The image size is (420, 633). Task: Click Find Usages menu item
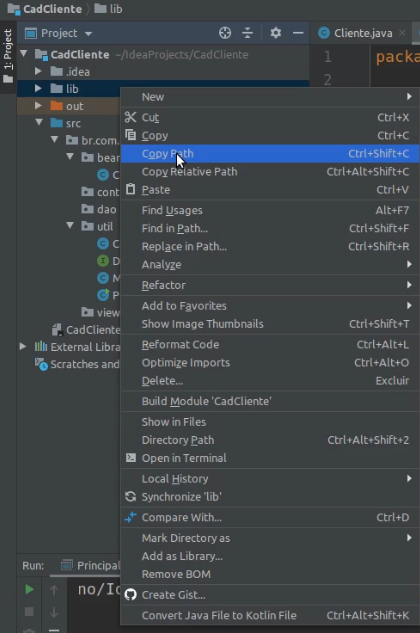click(x=270, y=210)
